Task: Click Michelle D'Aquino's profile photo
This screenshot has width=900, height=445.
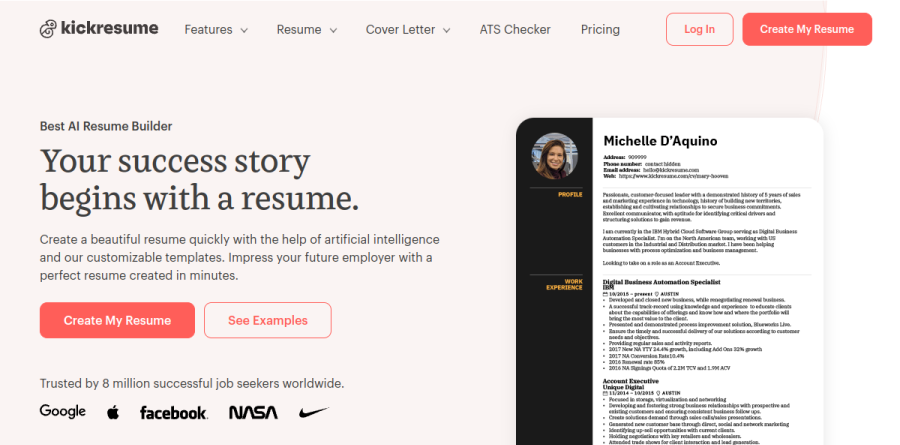Action: tap(554, 156)
